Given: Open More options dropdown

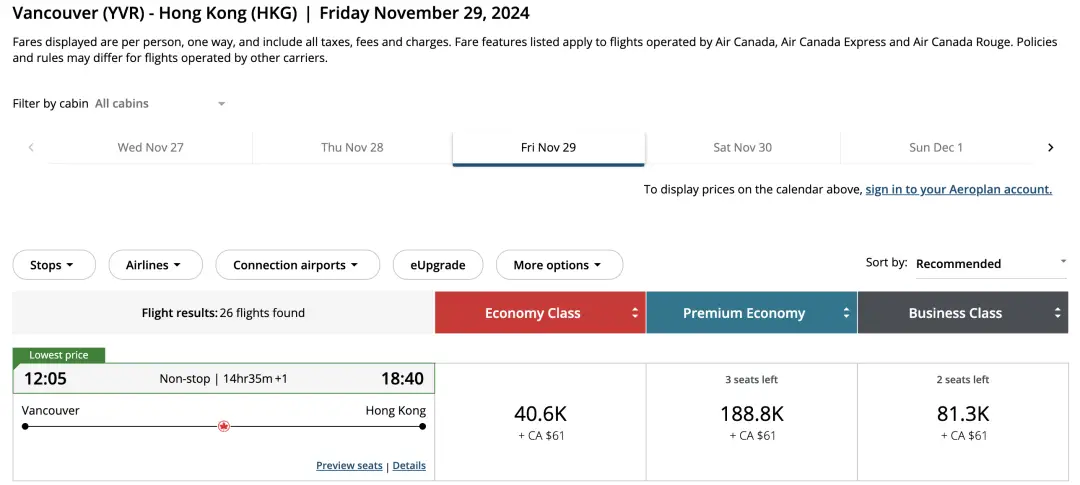Looking at the screenshot, I should tap(558, 265).
